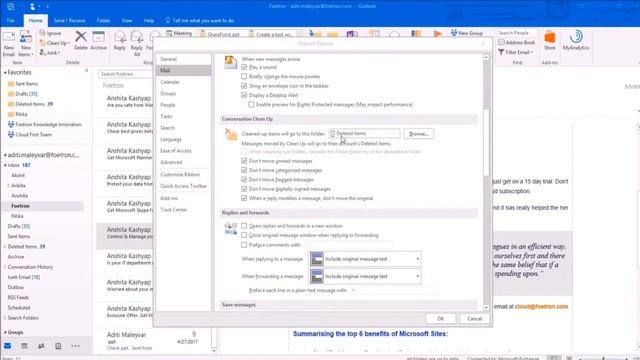
Task: Switch to the View ribbon tab
Action: (x=127, y=20)
